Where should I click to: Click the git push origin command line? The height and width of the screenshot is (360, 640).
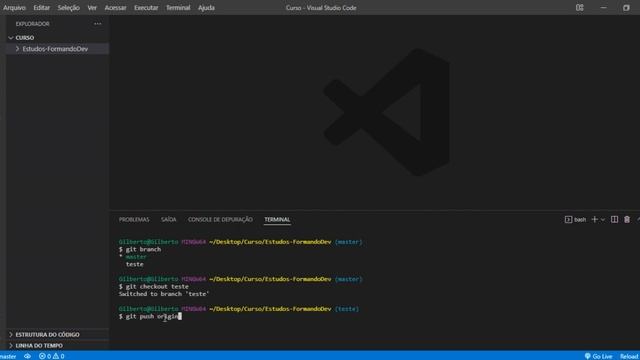(150, 316)
